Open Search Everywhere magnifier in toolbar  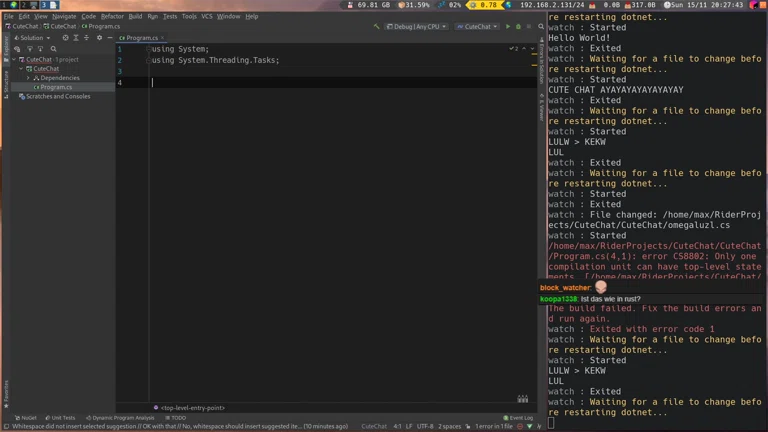(x=541, y=26)
